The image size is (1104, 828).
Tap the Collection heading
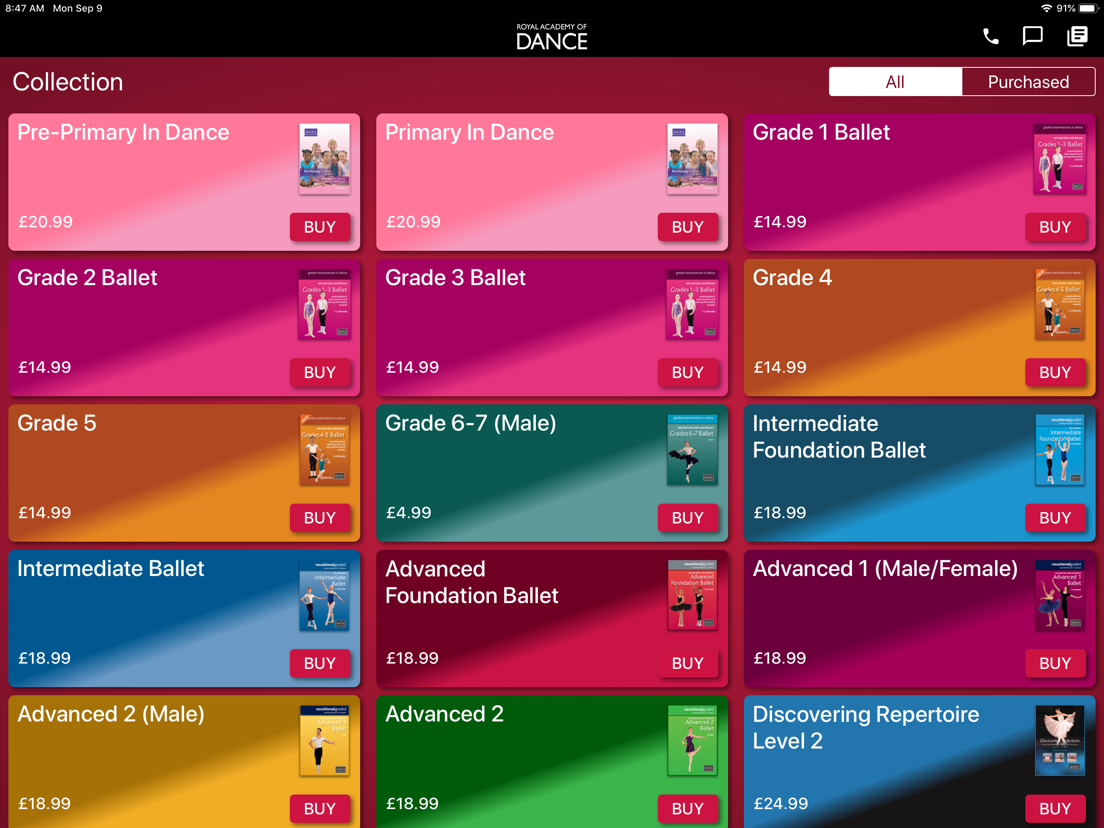[68, 82]
